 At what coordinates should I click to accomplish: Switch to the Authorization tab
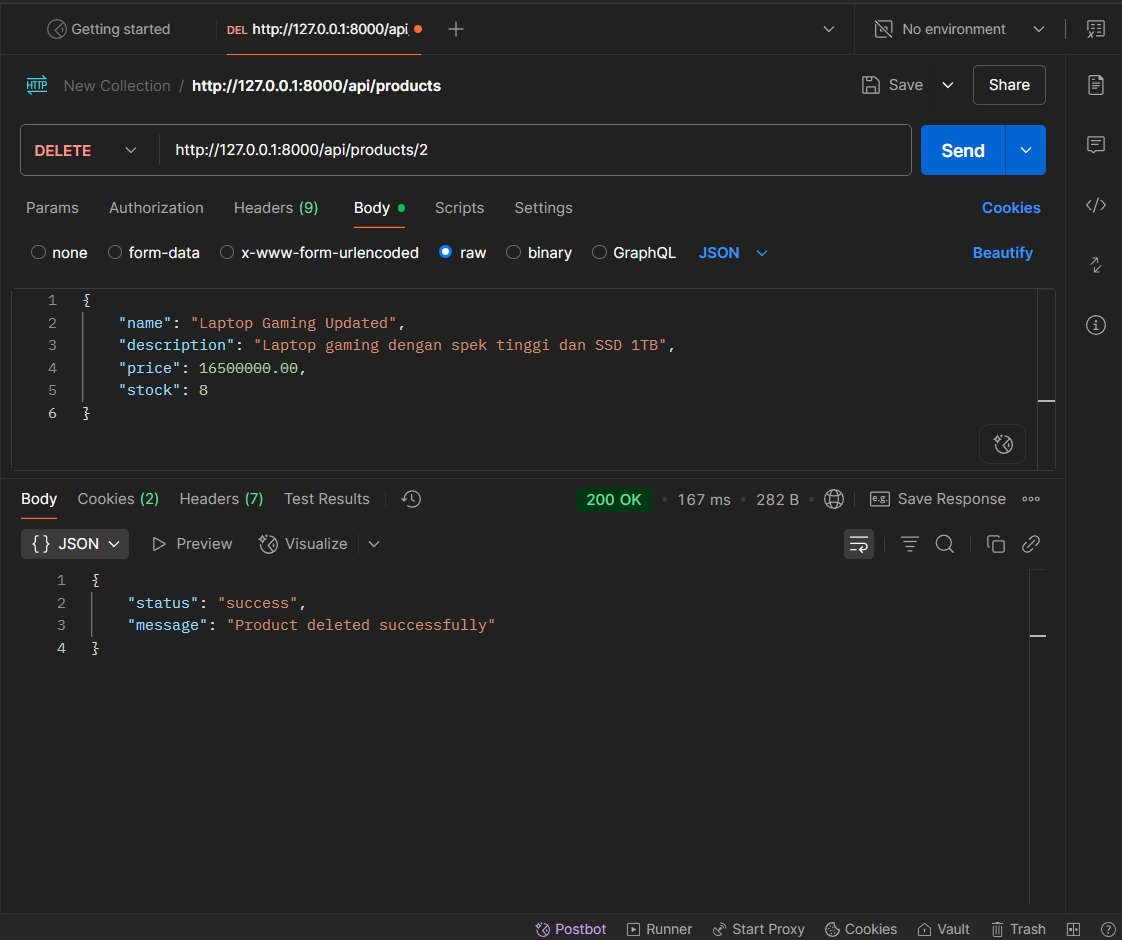coord(156,208)
